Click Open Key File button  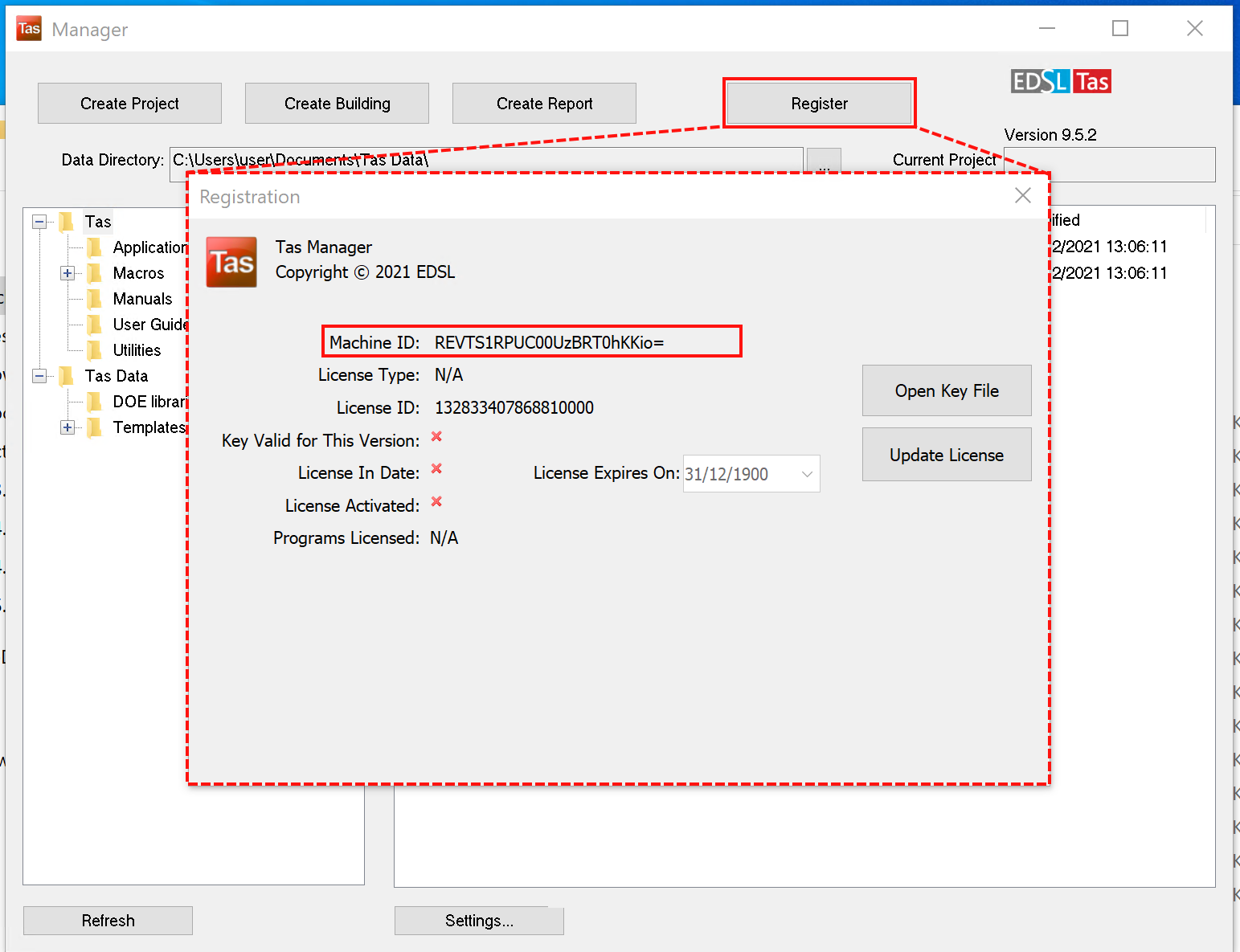[947, 390]
